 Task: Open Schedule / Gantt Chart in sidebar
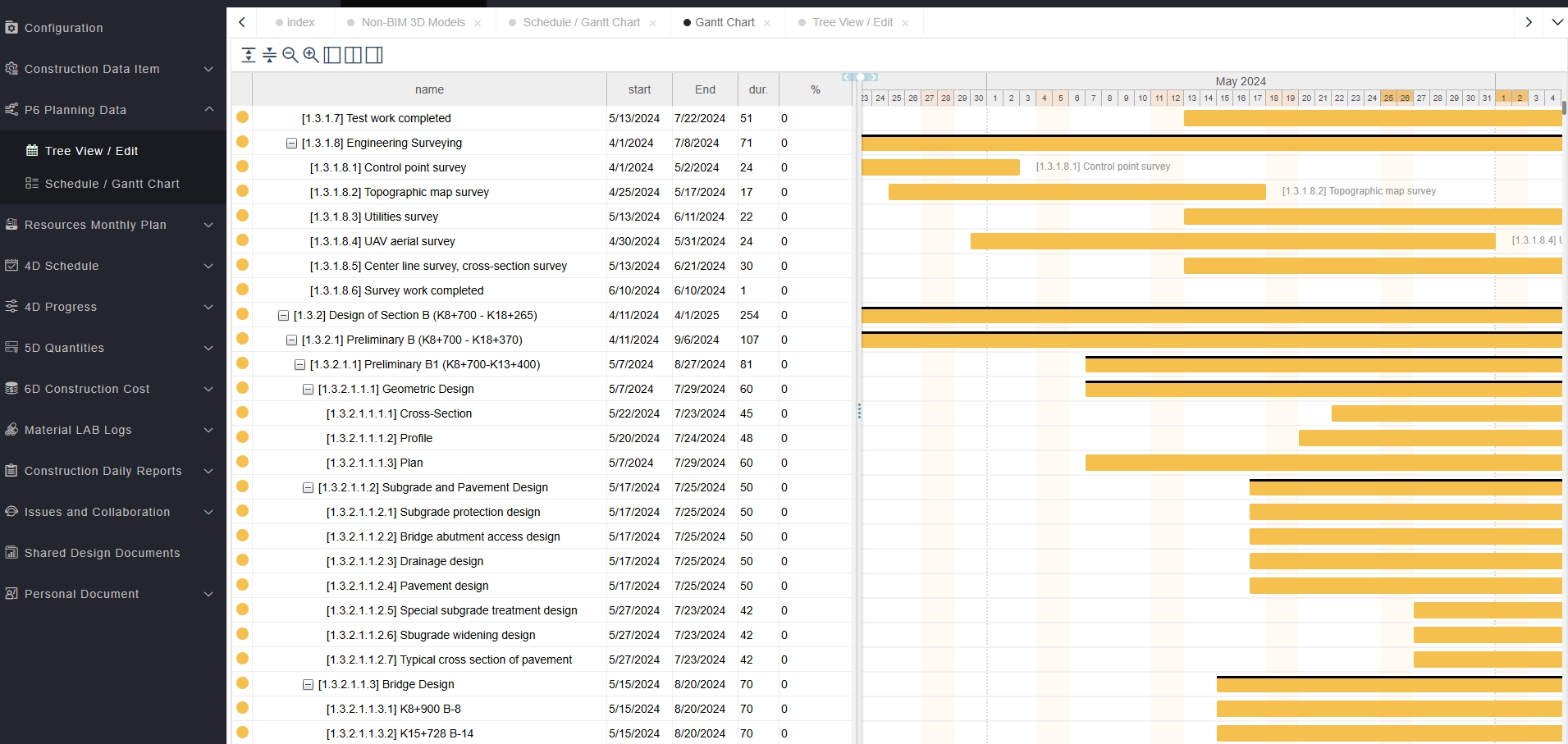(112, 184)
